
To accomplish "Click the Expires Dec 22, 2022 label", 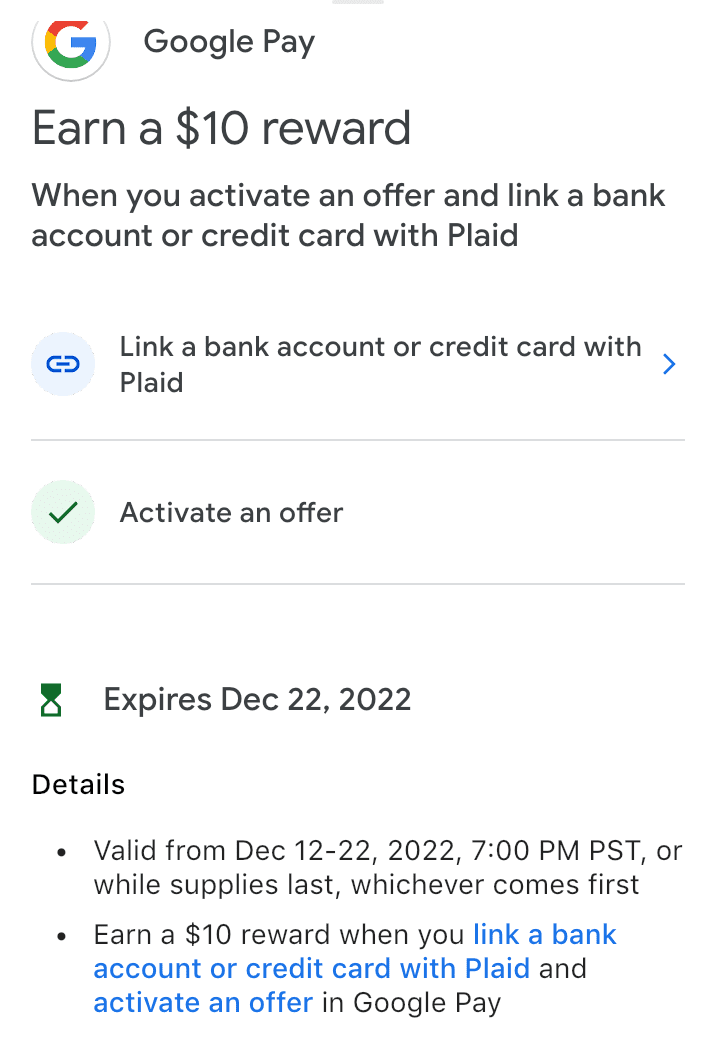I will (257, 699).
